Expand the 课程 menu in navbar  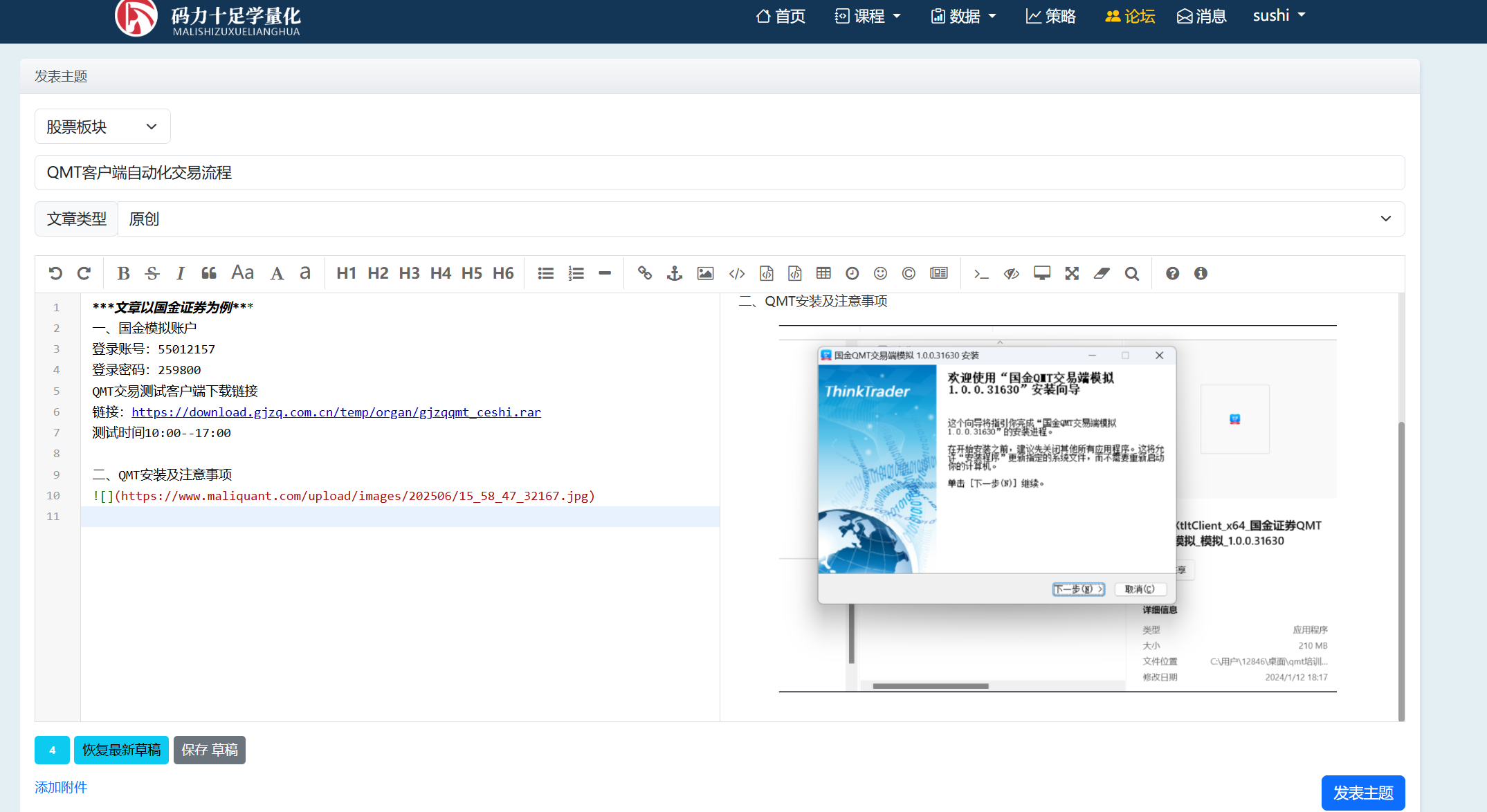click(x=868, y=16)
